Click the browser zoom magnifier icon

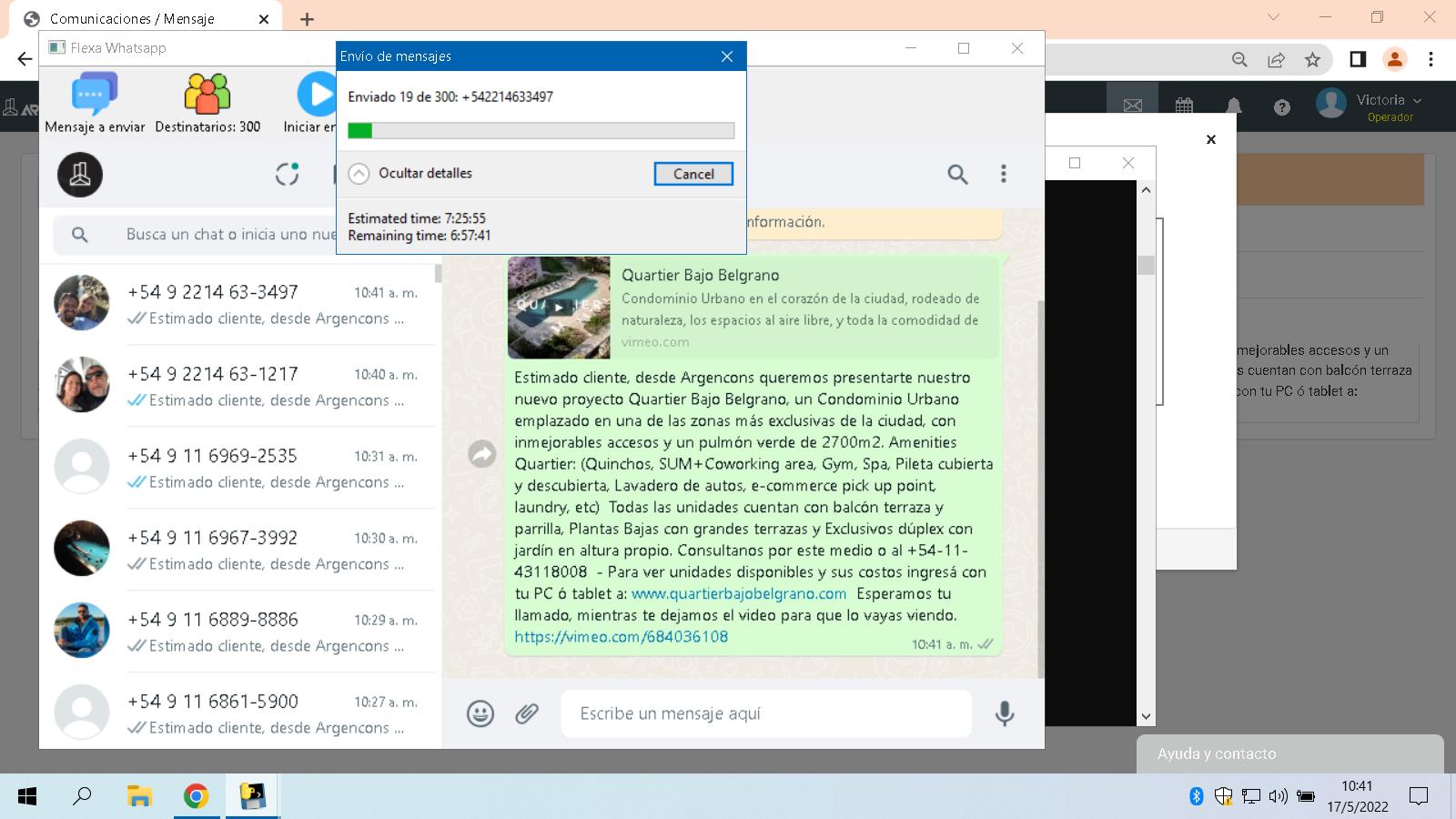click(x=1239, y=59)
